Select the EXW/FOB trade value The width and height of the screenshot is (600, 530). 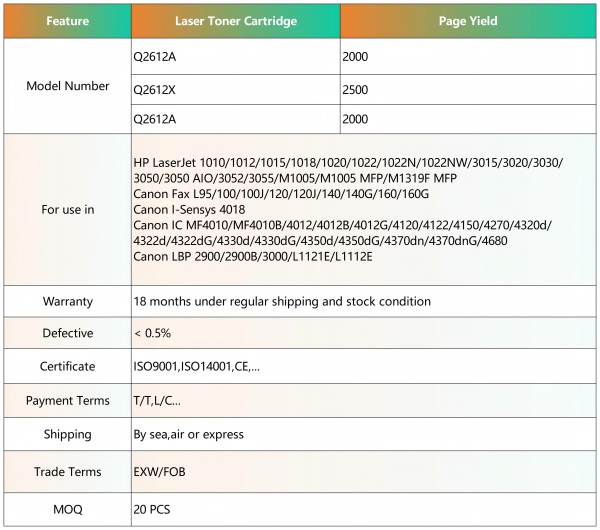click(159, 471)
